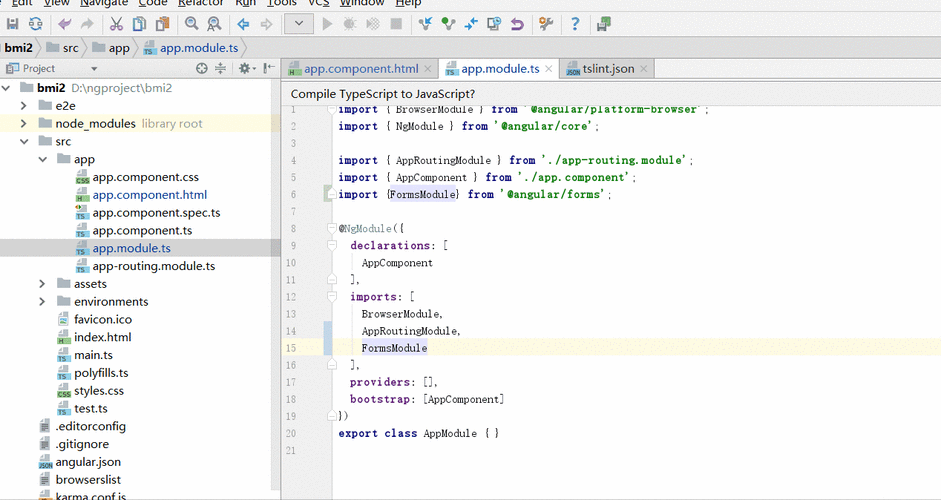Open the VCS menu
The image size is (941, 500).
319,3
